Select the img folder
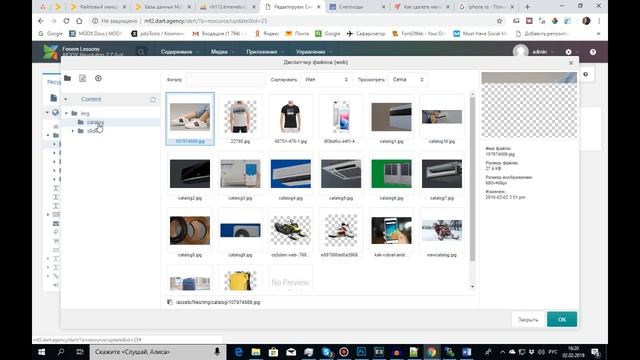 pyautogui.click(x=84, y=113)
